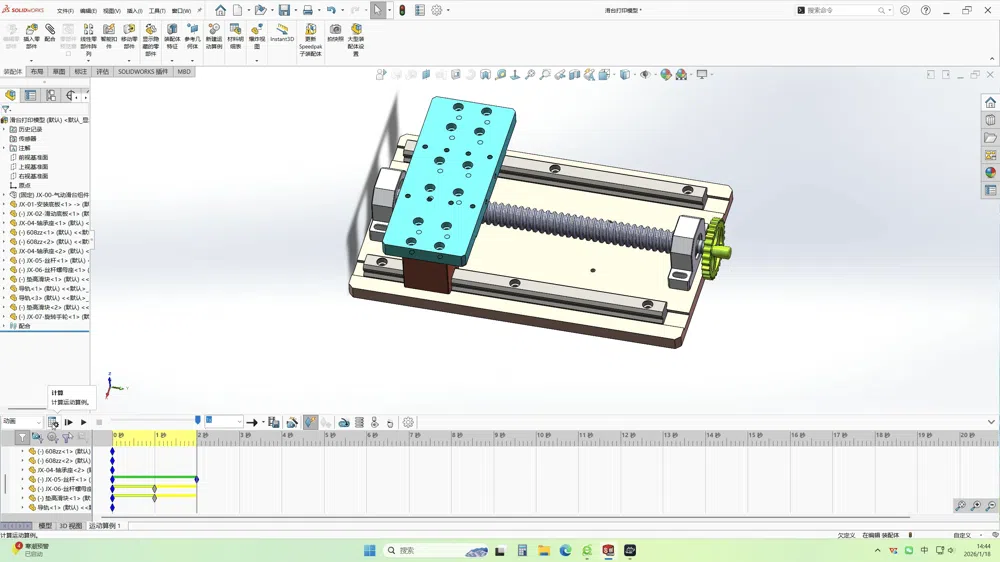Click the Save toolbar icon
1000x562 pixels.
click(x=284, y=10)
